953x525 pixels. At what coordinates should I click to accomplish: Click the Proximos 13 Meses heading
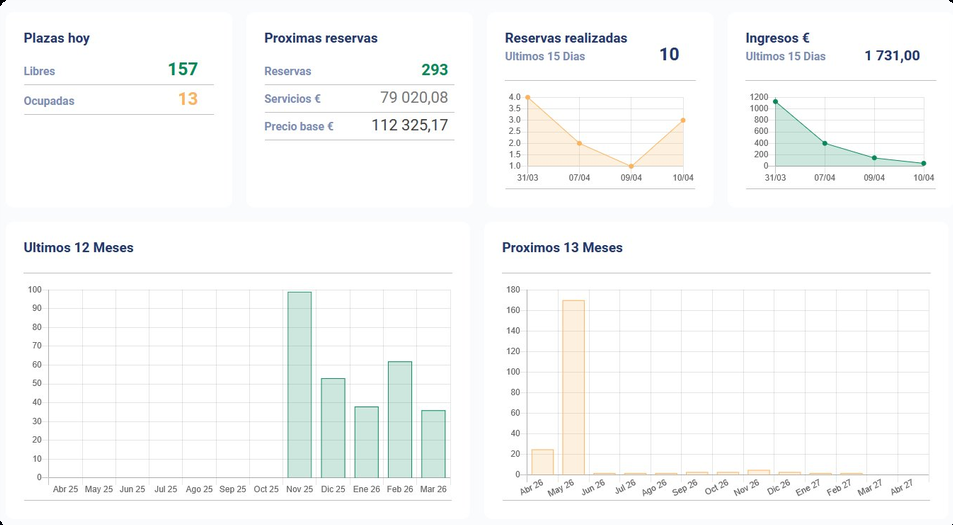pos(562,247)
